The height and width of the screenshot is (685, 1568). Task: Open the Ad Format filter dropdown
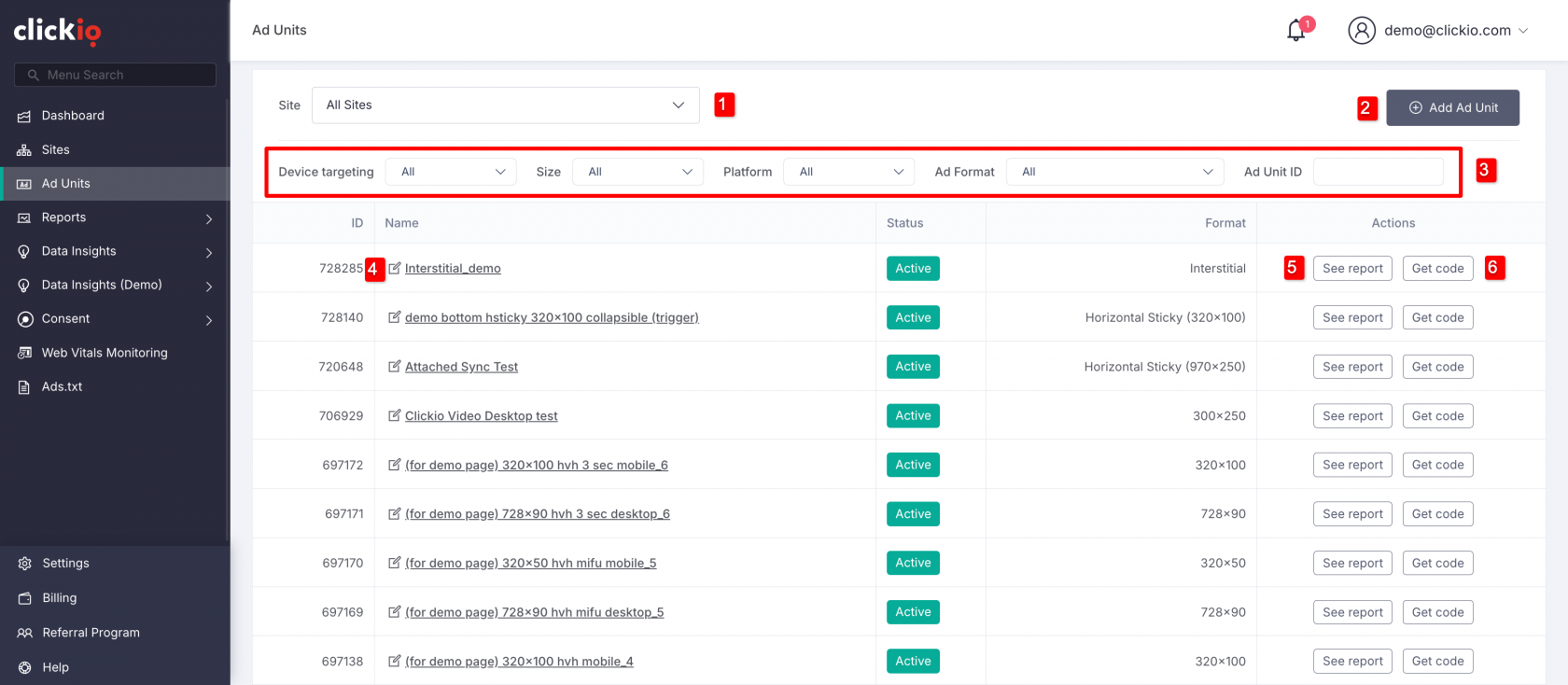1115,172
